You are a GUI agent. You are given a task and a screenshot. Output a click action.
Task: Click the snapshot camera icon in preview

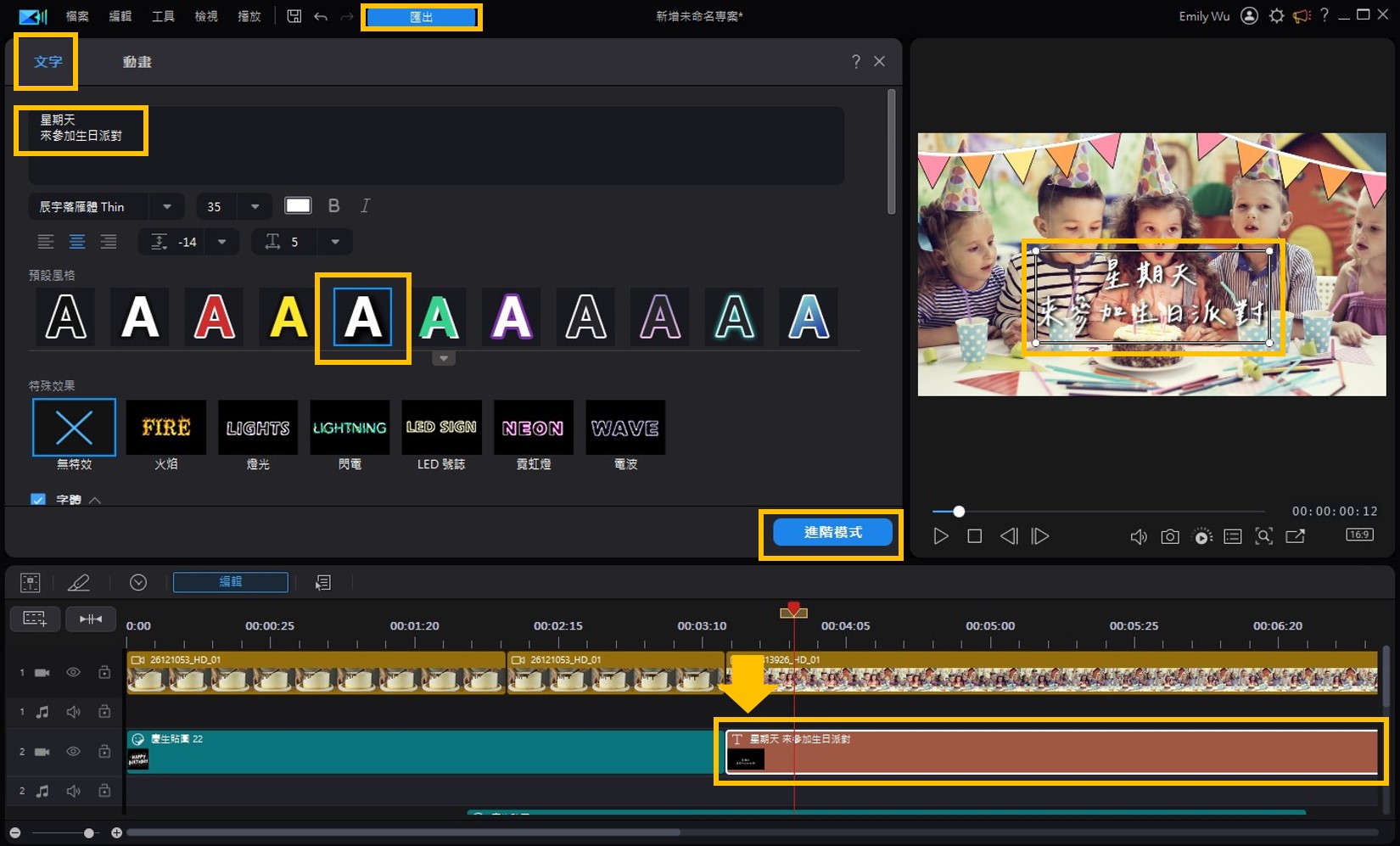click(x=1170, y=536)
